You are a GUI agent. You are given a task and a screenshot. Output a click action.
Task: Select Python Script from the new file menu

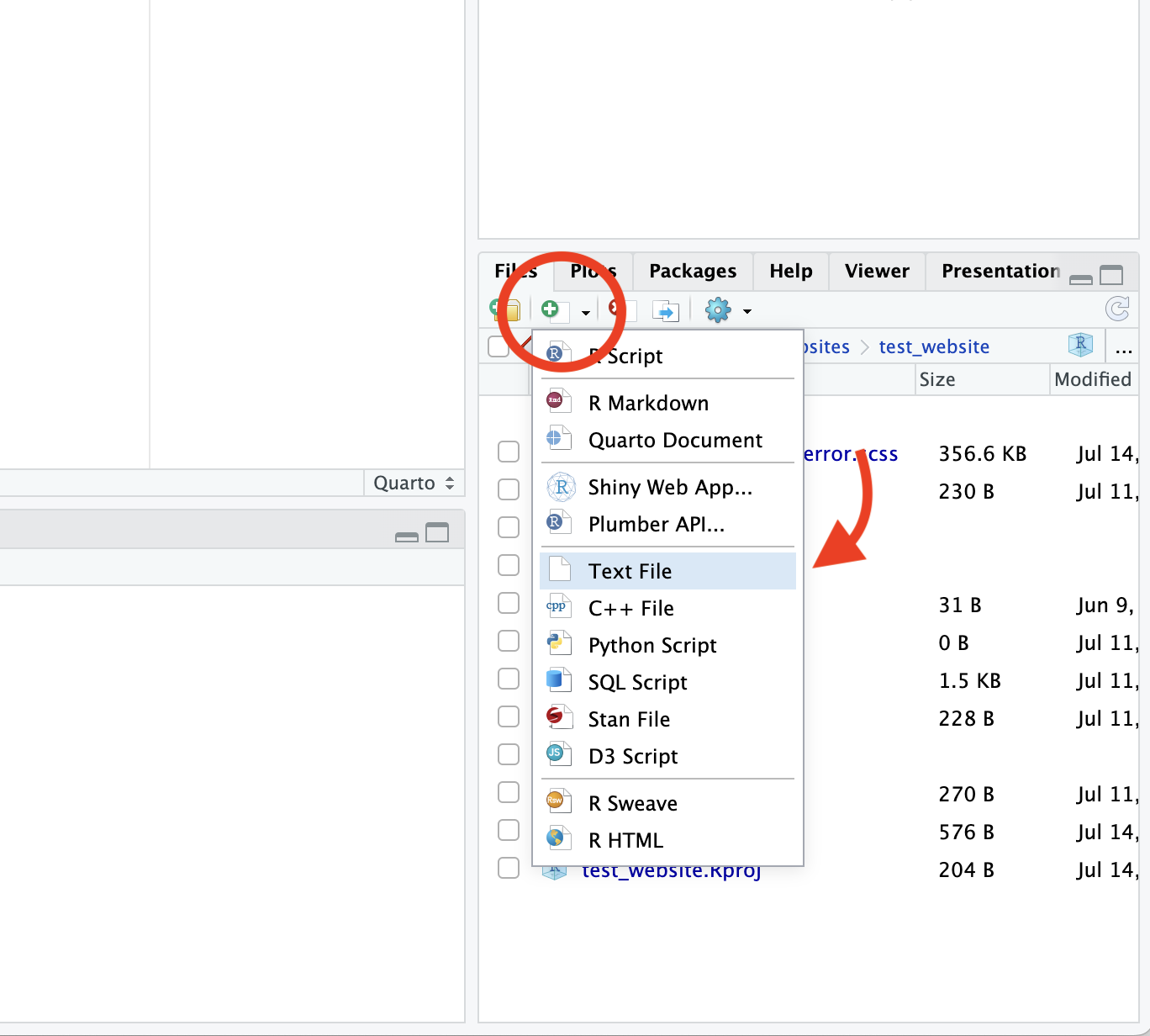(652, 645)
